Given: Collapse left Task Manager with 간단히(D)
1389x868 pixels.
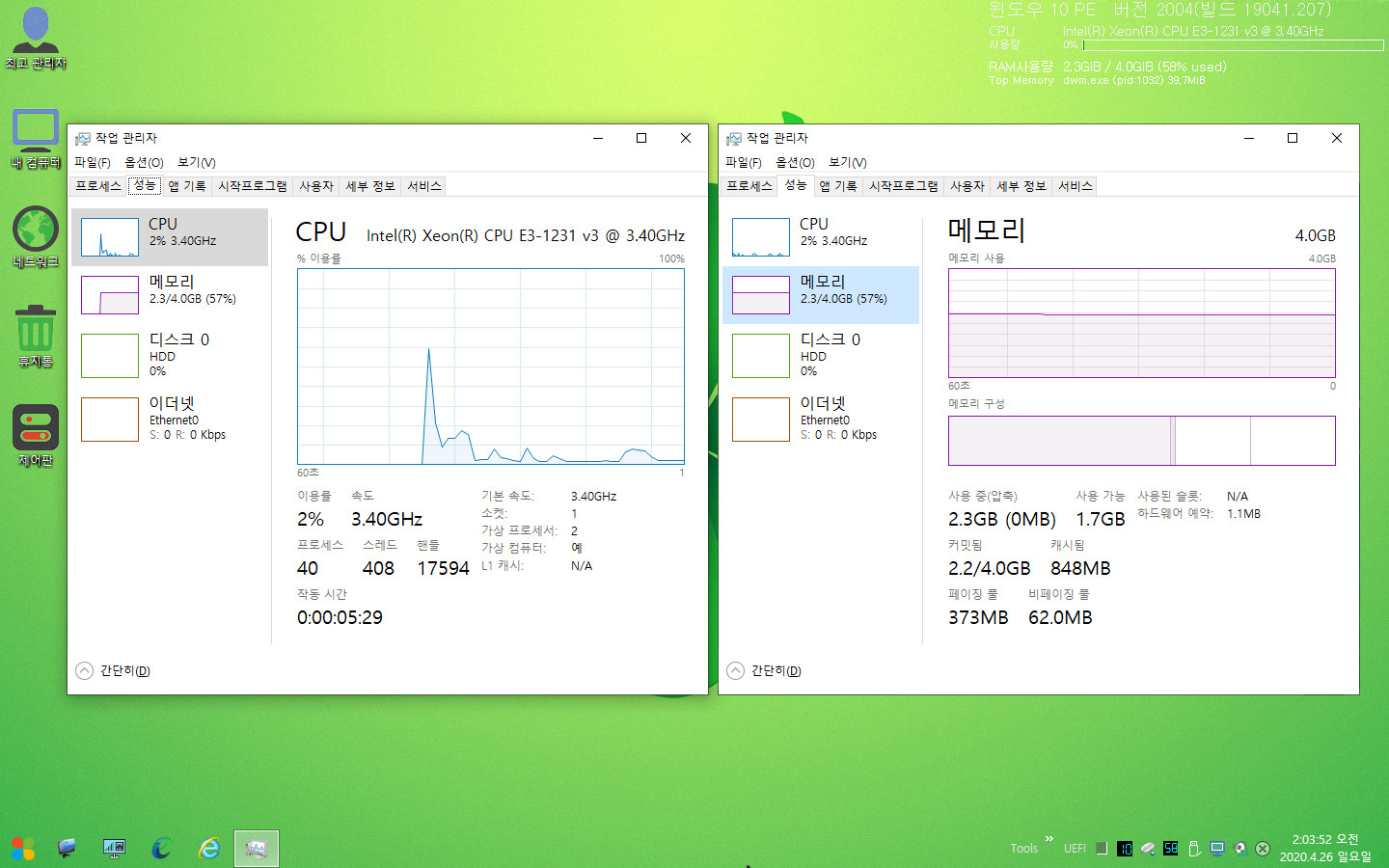Looking at the screenshot, I should pyautogui.click(x=114, y=670).
